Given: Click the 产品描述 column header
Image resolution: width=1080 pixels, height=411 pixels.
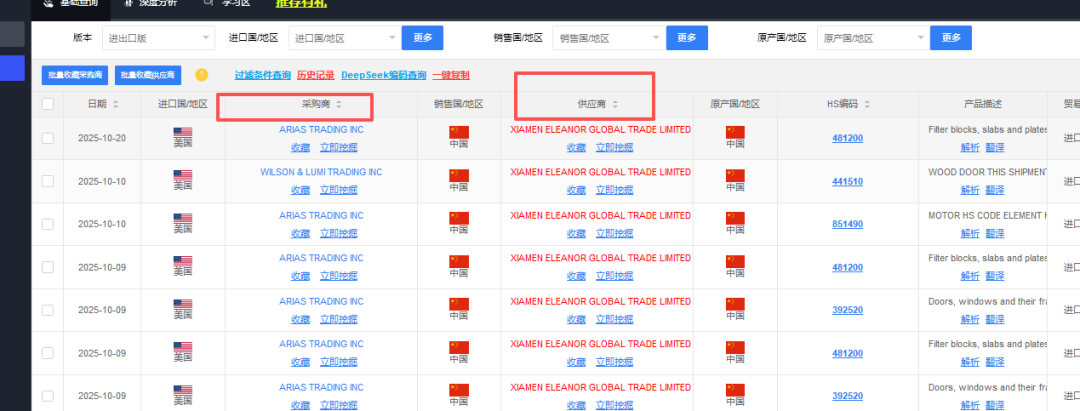Looking at the screenshot, I should coord(983,105).
